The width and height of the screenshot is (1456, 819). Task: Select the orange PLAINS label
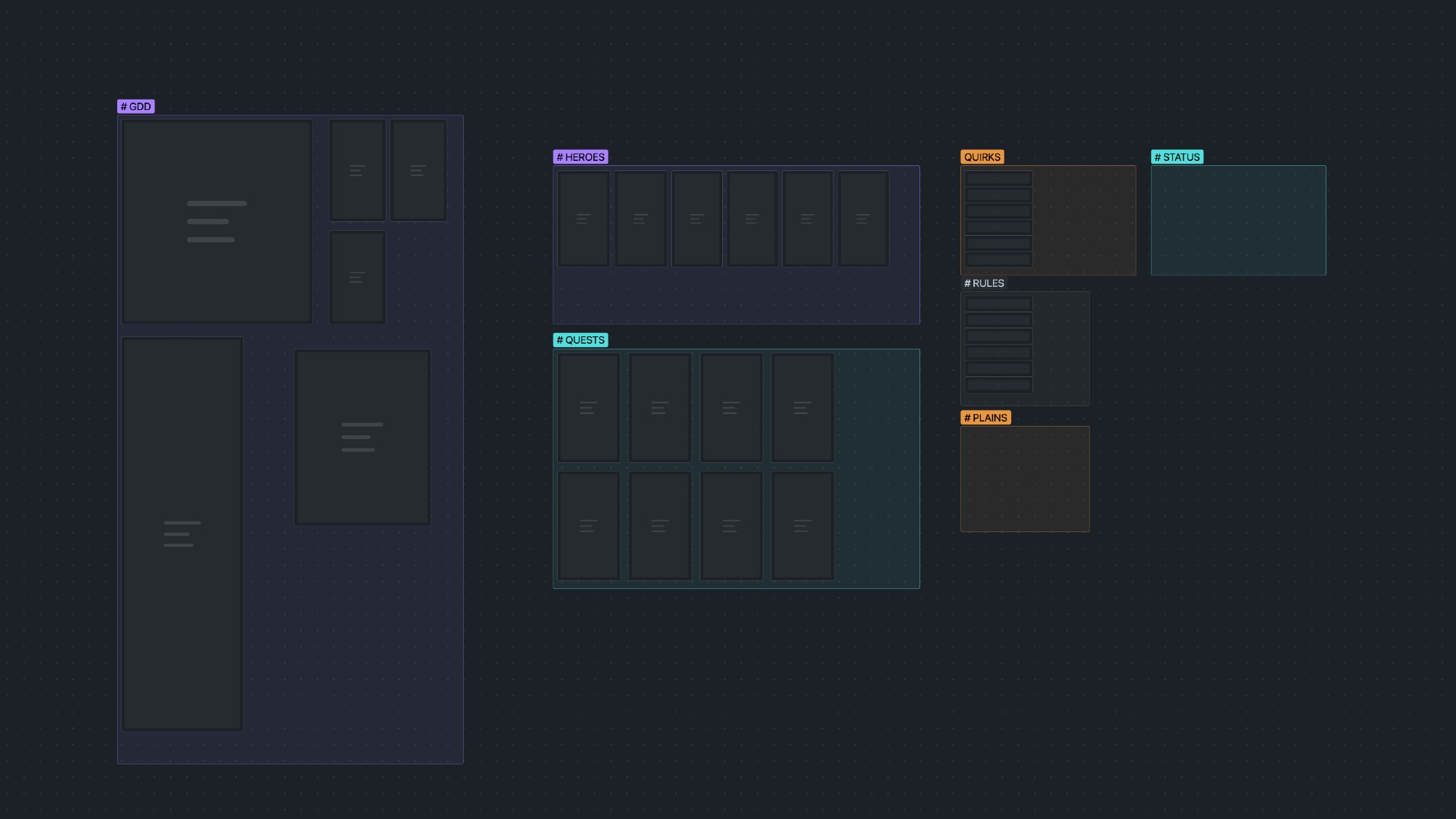pos(986,418)
